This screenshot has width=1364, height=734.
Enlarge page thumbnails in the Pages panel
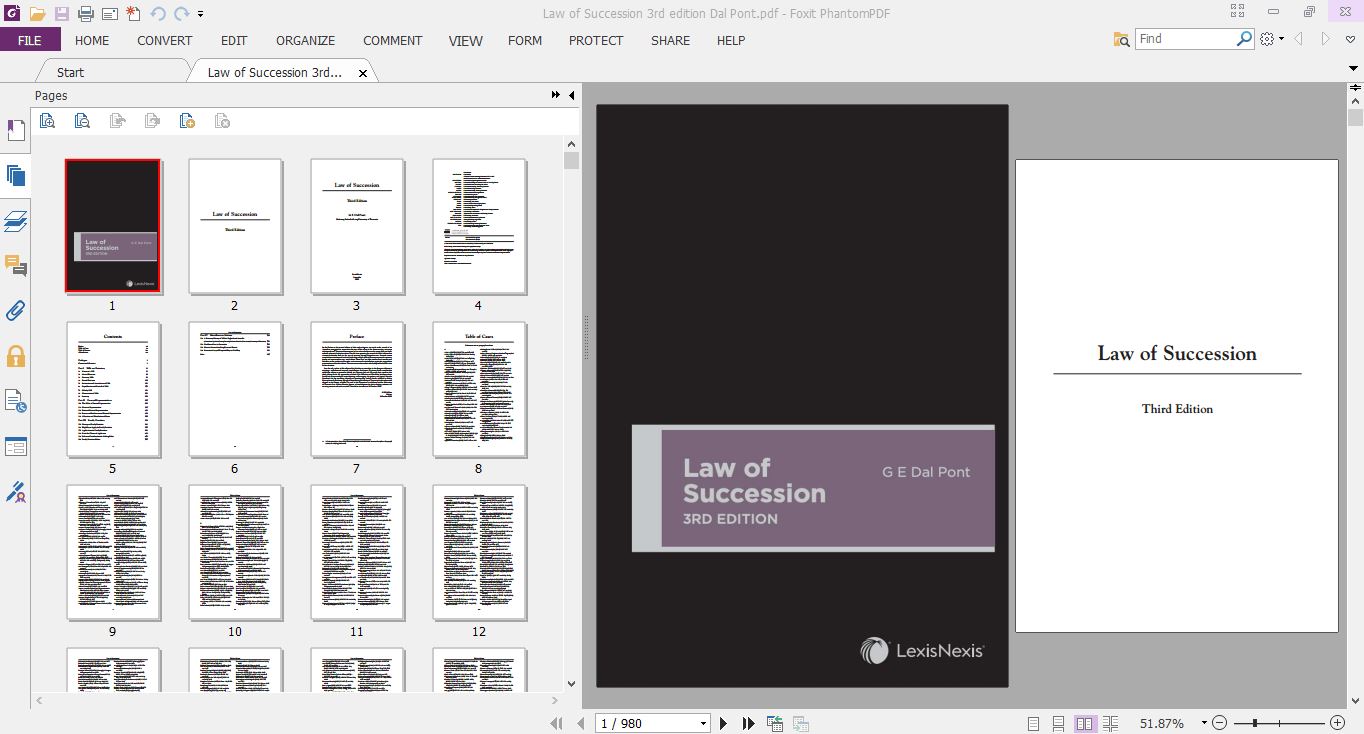click(47, 121)
